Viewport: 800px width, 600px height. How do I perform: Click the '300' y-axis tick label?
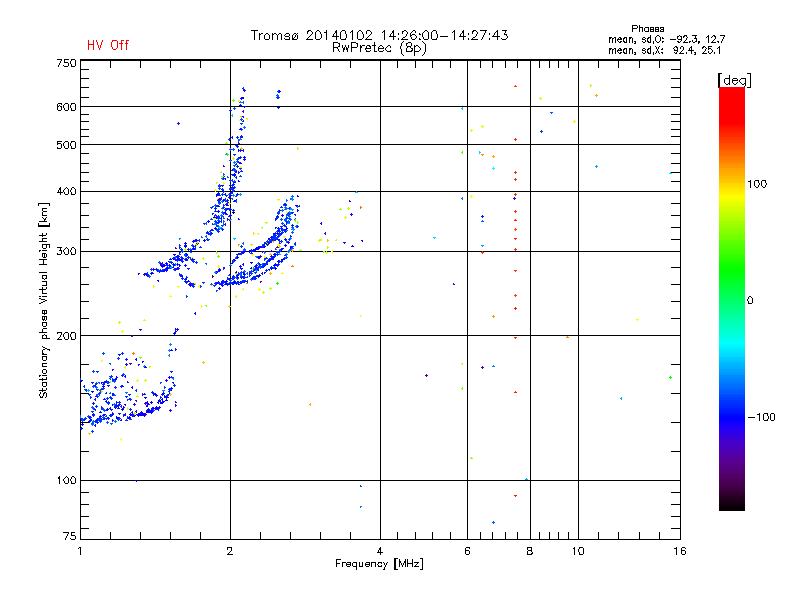(66, 252)
